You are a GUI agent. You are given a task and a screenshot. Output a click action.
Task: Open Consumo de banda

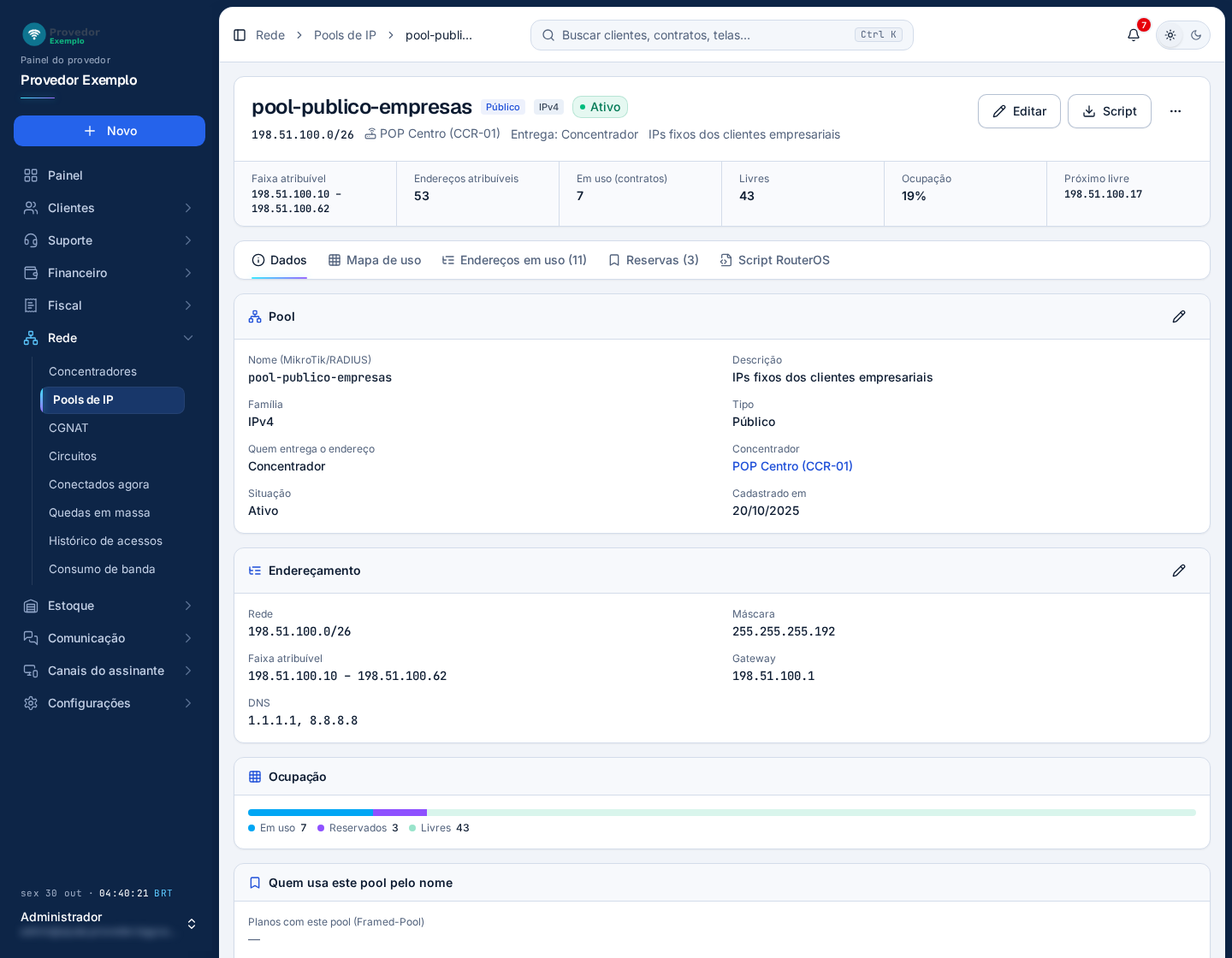(112, 569)
